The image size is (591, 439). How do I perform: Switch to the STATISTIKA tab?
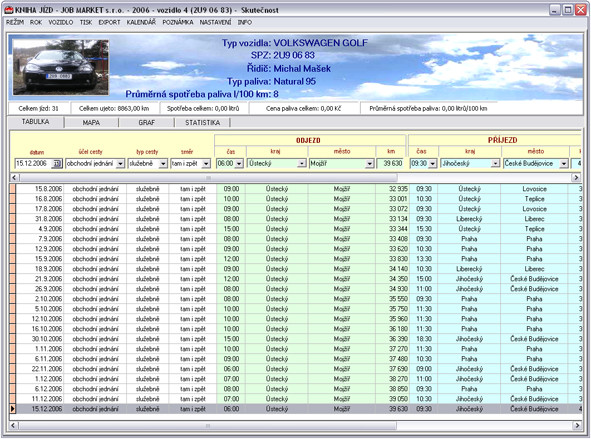click(x=202, y=122)
